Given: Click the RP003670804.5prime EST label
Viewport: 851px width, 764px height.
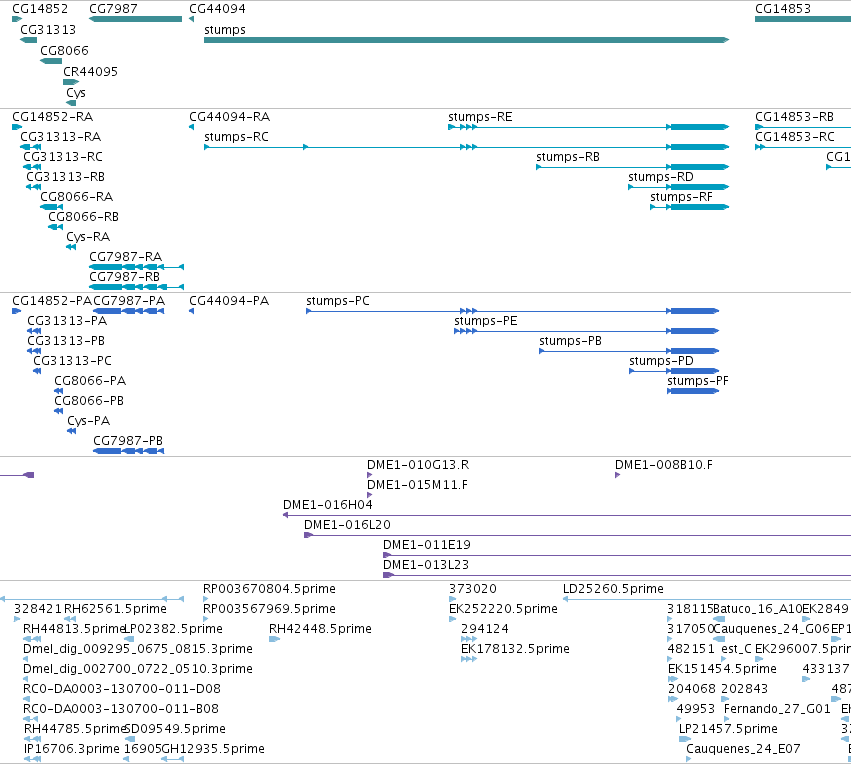Looking at the screenshot, I should (269, 589).
